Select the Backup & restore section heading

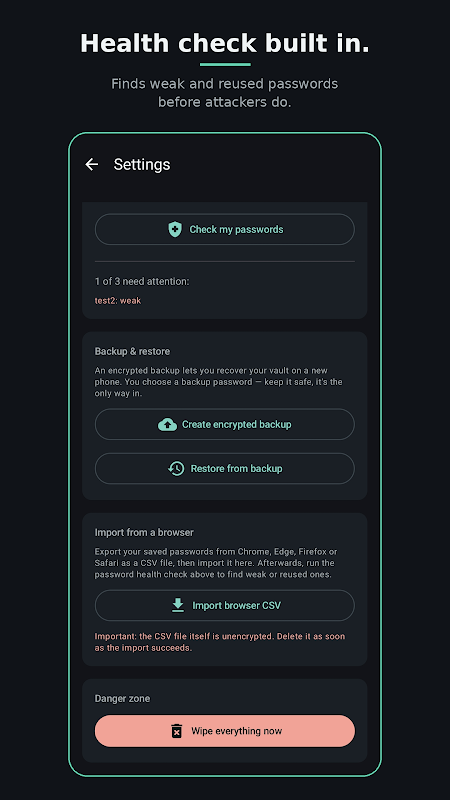tap(132, 351)
